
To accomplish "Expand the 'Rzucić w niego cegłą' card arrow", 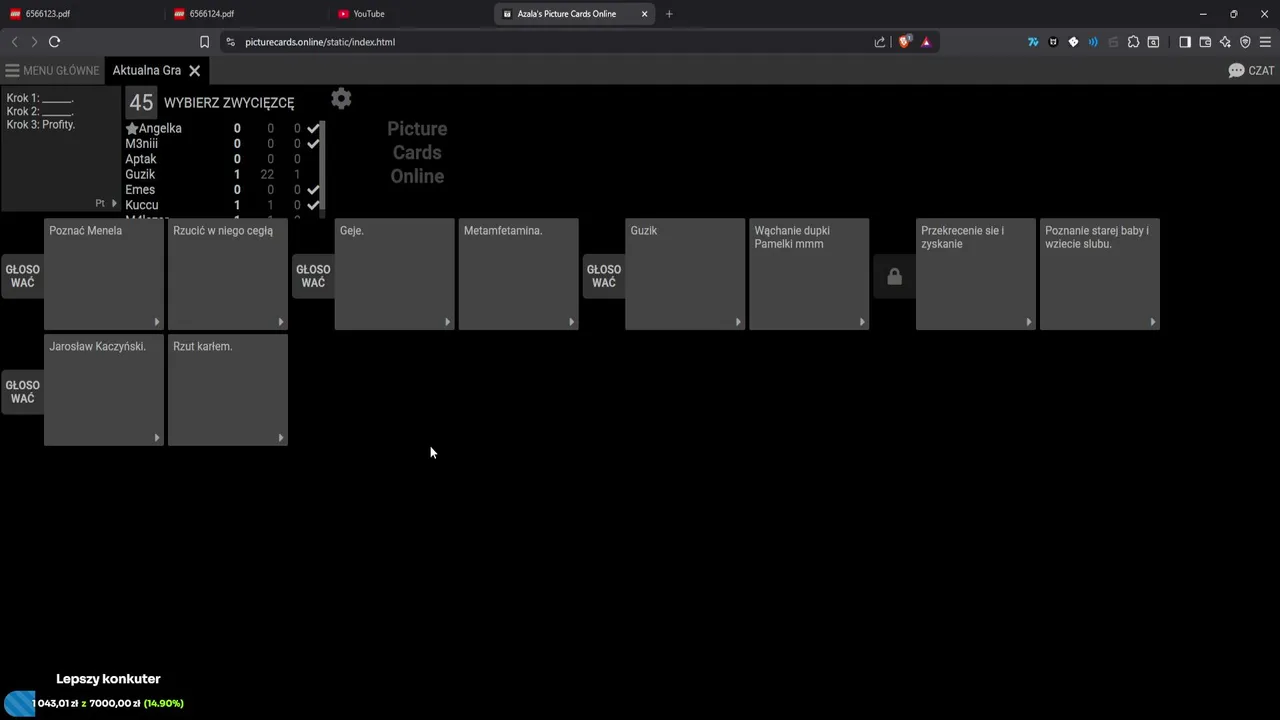I will point(281,322).
